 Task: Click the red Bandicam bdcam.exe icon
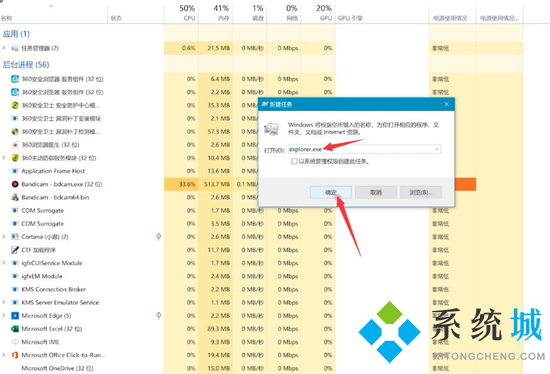(x=15, y=184)
